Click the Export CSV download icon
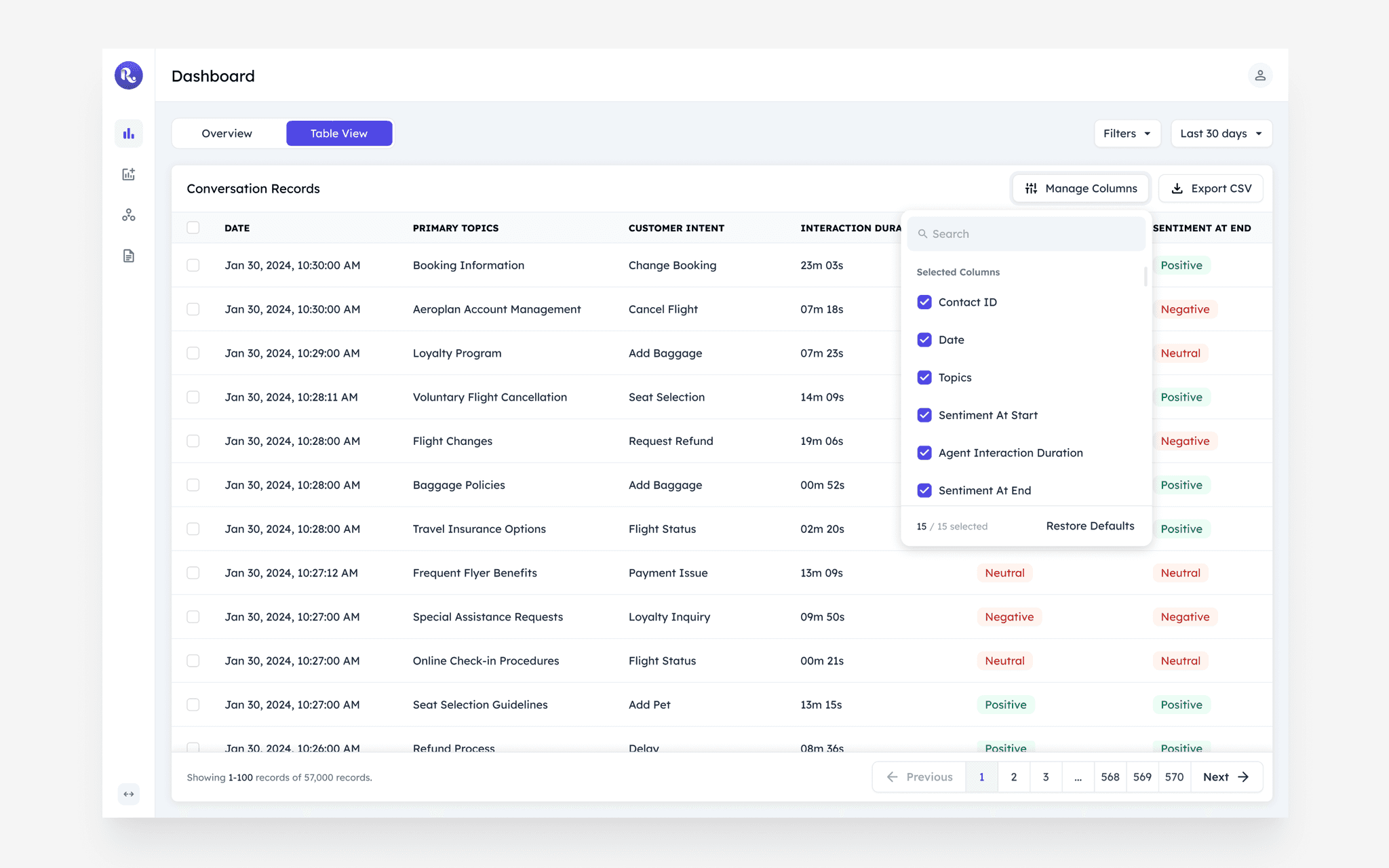Viewport: 1389px width, 868px height. click(1177, 189)
